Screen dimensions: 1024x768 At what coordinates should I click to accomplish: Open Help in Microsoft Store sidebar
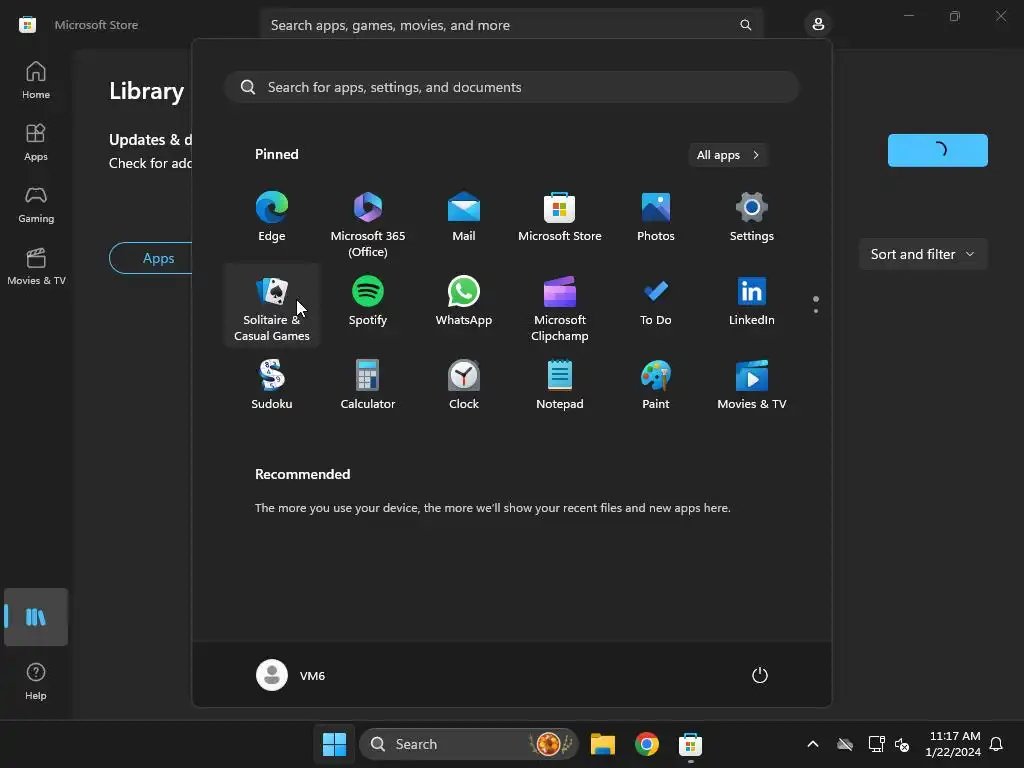point(36,681)
